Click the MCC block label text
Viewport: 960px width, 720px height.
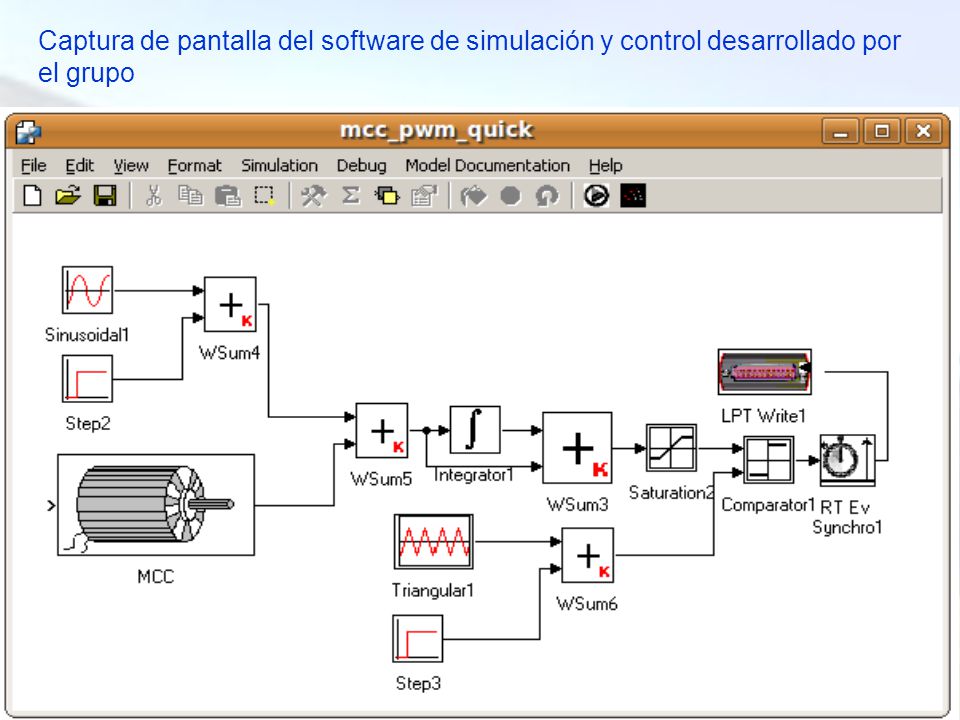coord(156,577)
